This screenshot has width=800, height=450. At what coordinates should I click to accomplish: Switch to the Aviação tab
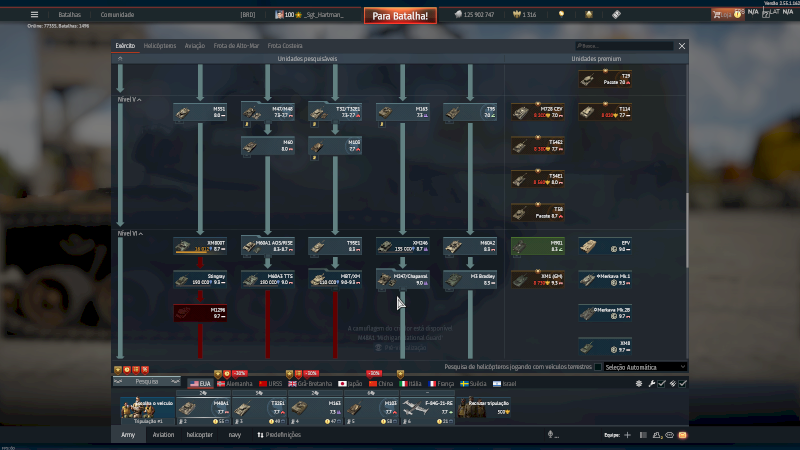[x=194, y=46]
